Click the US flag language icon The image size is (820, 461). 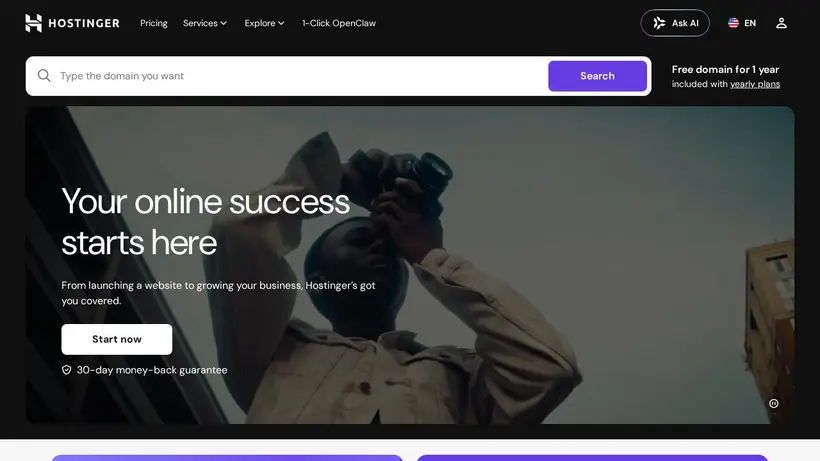pos(733,23)
